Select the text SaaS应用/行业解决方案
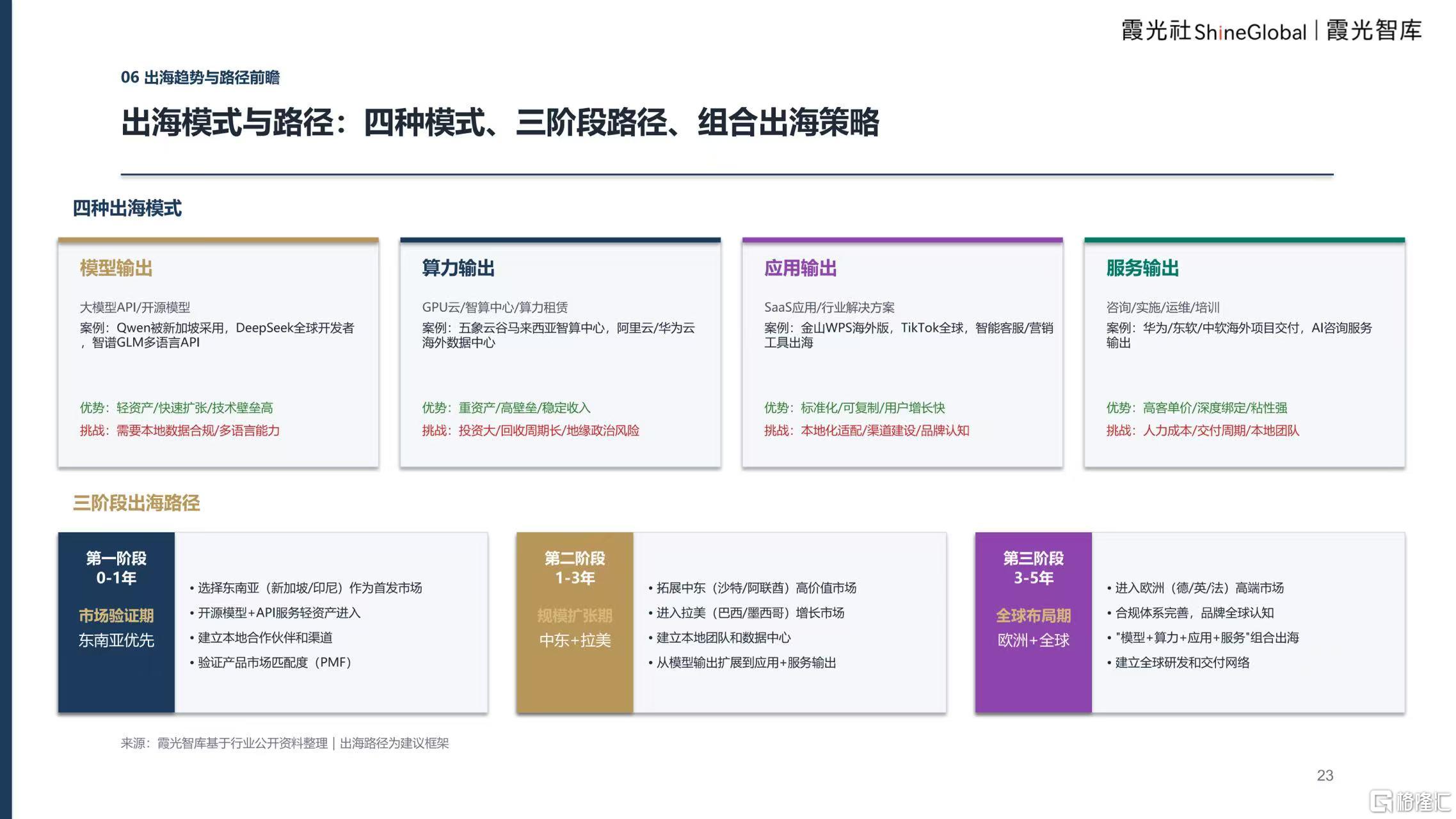The image size is (1456, 819). click(829, 307)
